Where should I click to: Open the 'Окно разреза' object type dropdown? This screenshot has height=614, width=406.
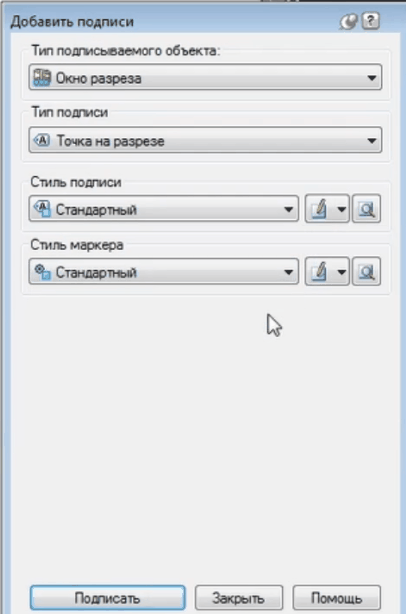[205, 78]
